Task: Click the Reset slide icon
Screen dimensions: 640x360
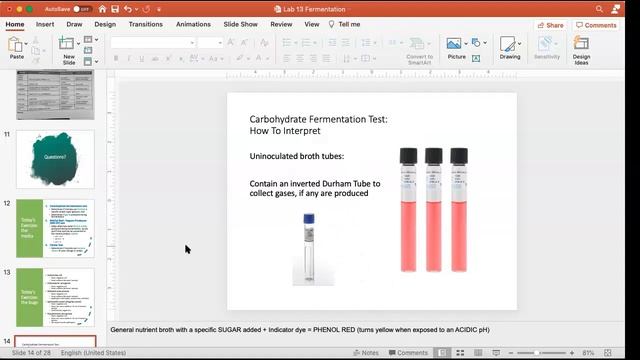Action: (88, 50)
